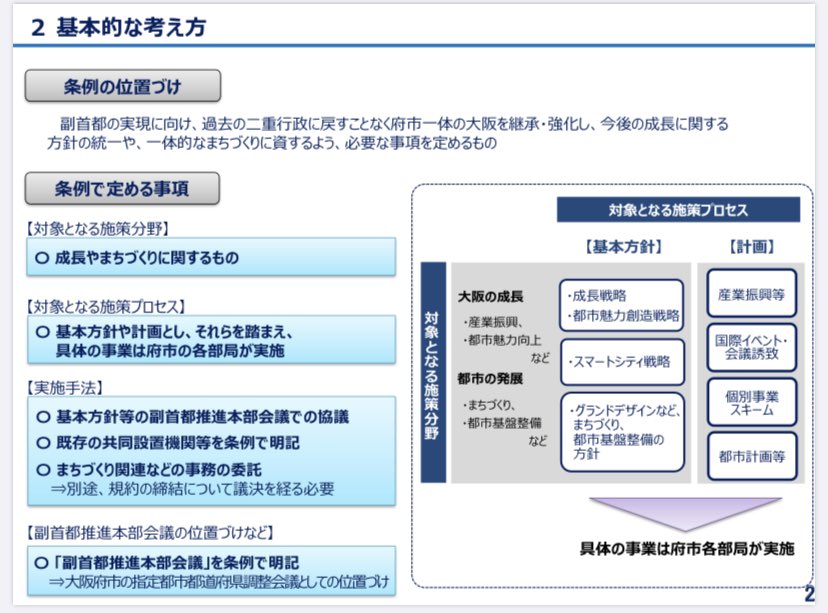Select the '条例で定める事項' heading box
The width and height of the screenshot is (828, 613).
[x=122, y=188]
